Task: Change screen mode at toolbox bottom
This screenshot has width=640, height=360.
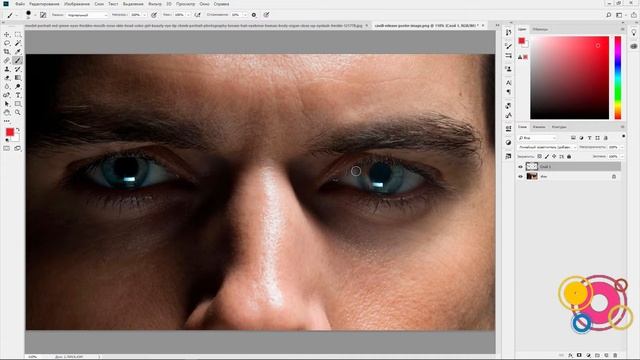Action: (x=18, y=149)
